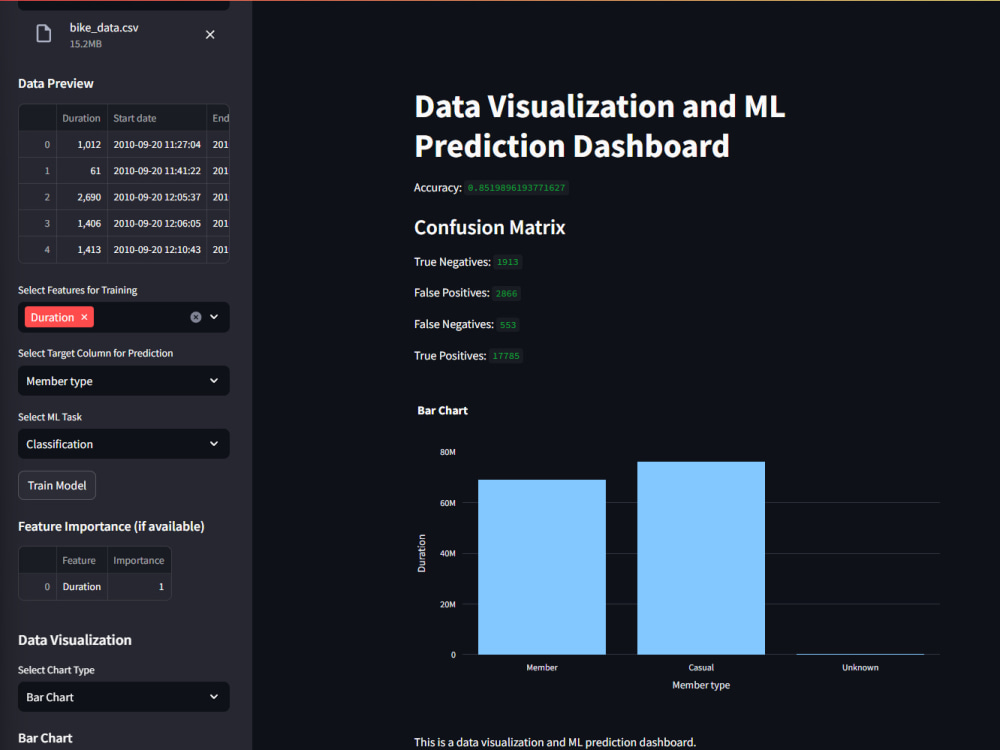1000x750 pixels.
Task: Click the False Negatives value 553
Action: (x=508, y=325)
